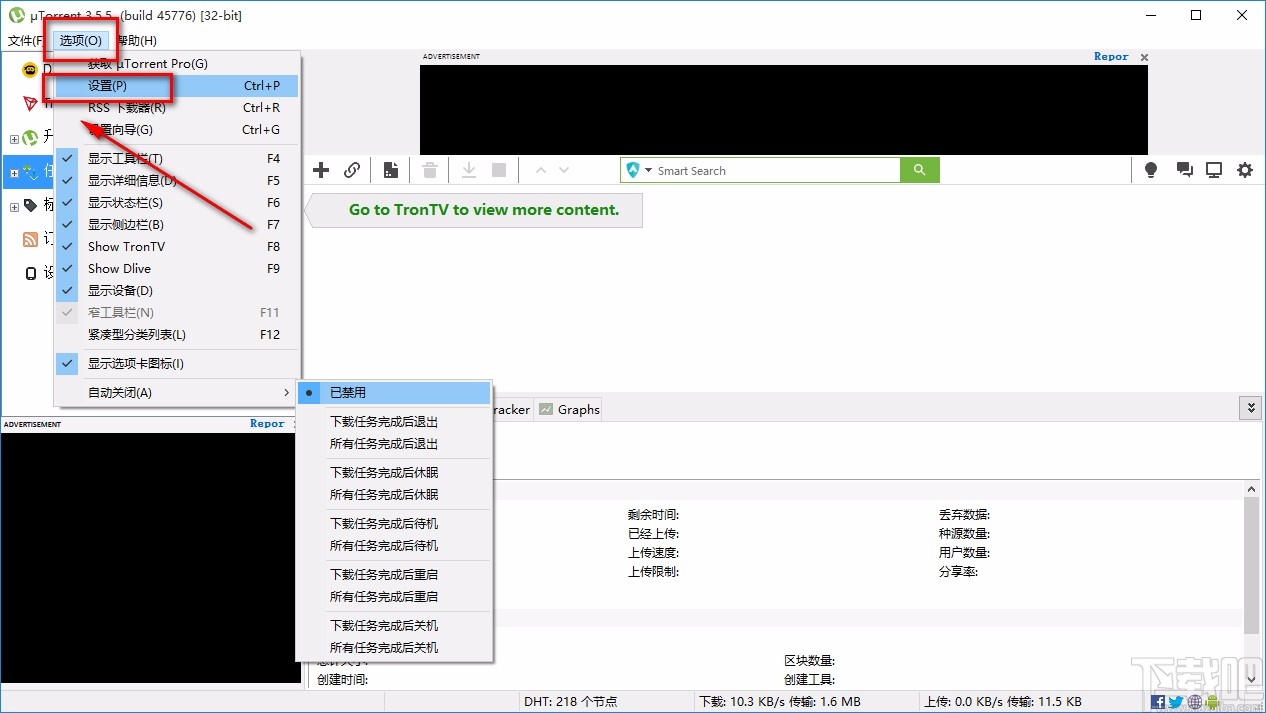The image size is (1266, 713).
Task: Expand the upgrade tree node in the sidebar
Action: pos(14,139)
